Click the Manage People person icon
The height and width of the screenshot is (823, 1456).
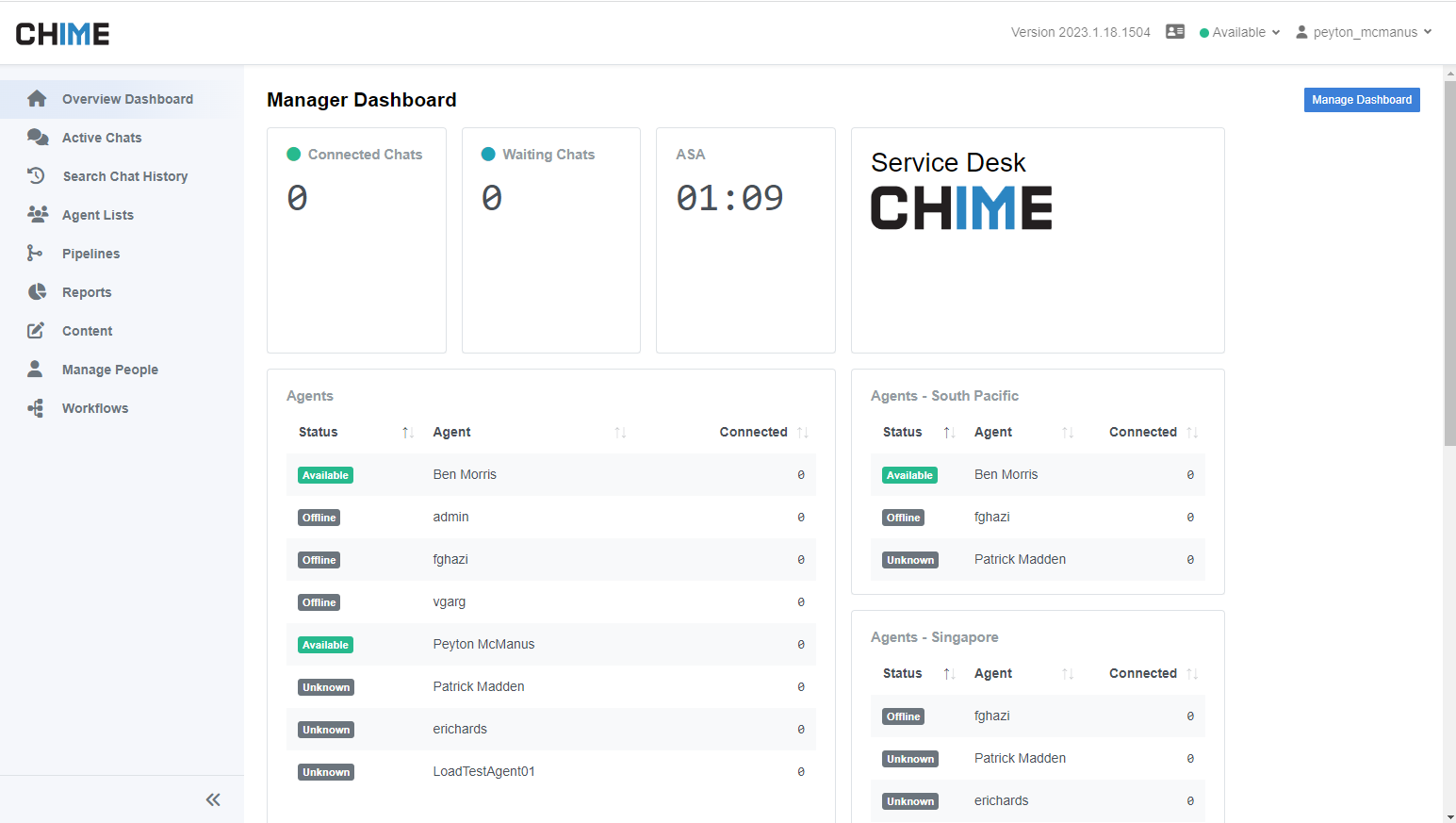coord(35,369)
